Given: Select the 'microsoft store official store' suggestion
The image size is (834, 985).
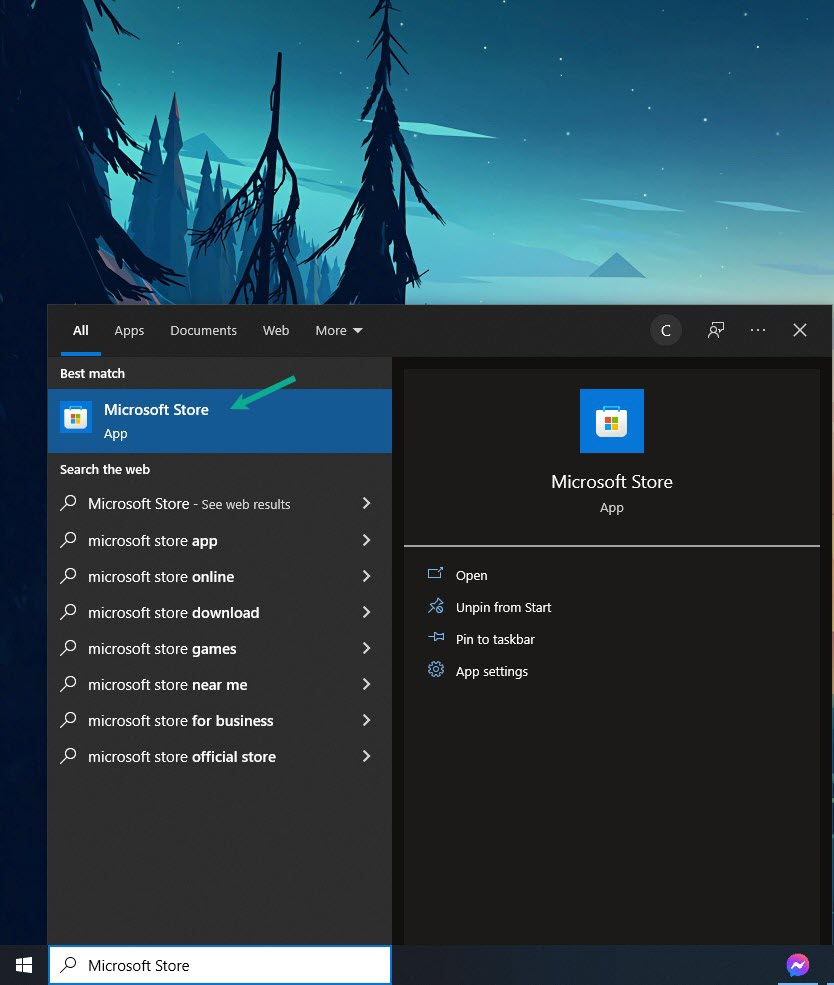Looking at the screenshot, I should click(219, 757).
